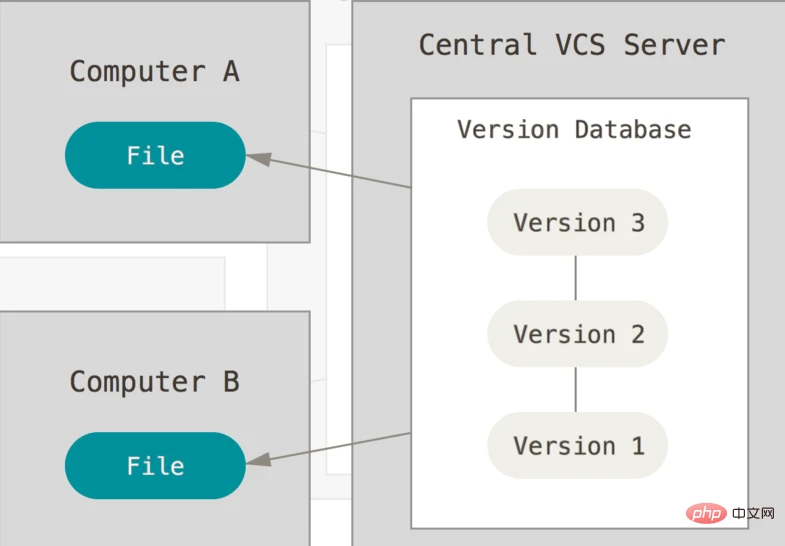Select the Version 1 node
Viewport: 785px width, 546px height.
(577, 445)
